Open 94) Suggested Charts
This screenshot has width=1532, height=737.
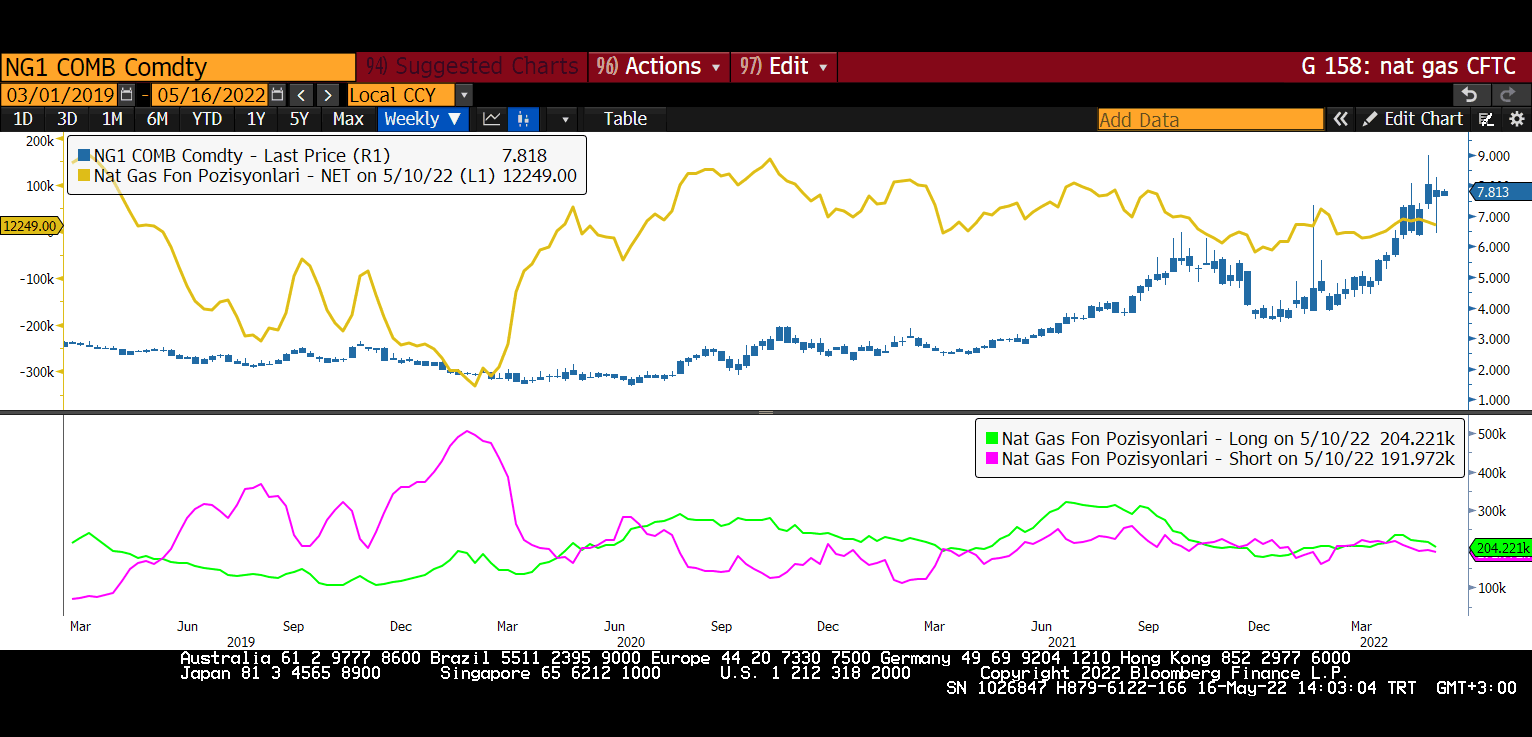click(472, 66)
